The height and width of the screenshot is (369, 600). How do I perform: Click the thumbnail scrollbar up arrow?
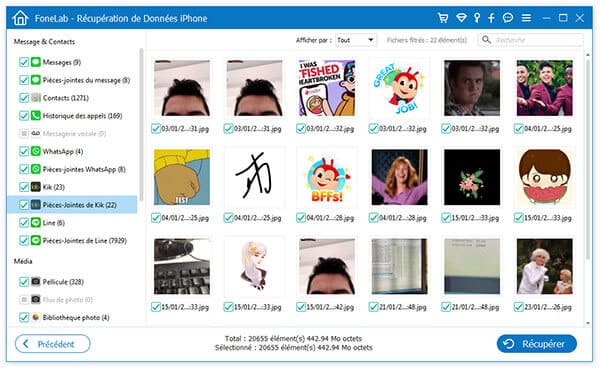(588, 55)
